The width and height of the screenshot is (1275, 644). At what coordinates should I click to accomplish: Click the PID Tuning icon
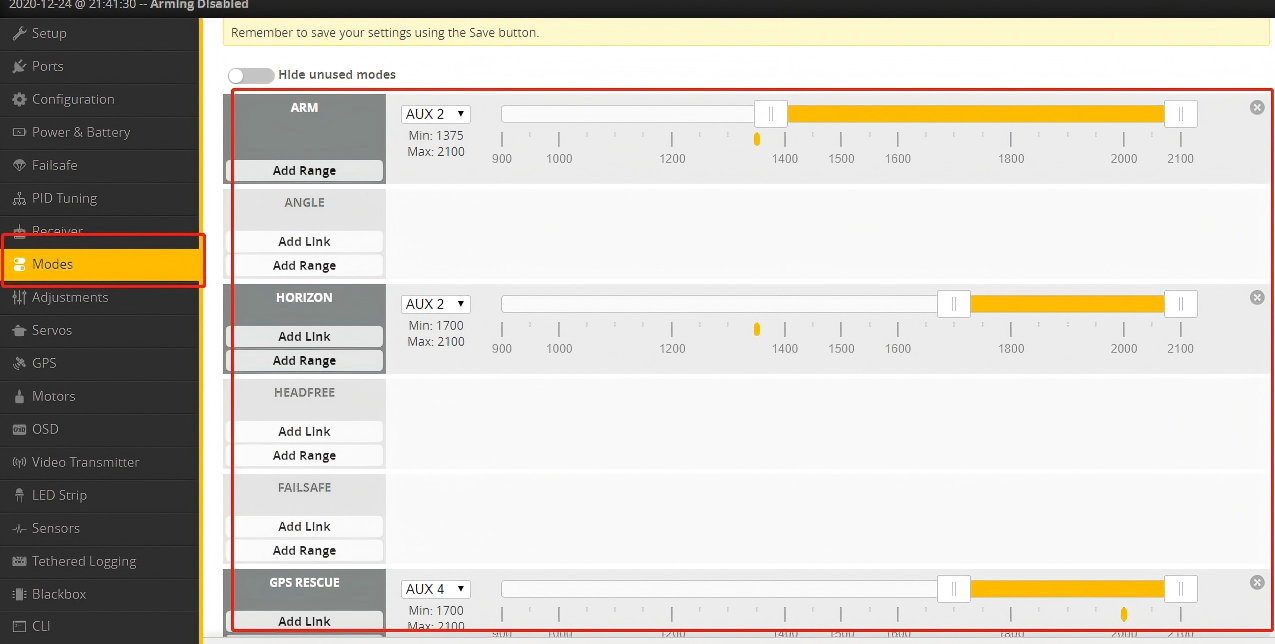click(x=19, y=198)
